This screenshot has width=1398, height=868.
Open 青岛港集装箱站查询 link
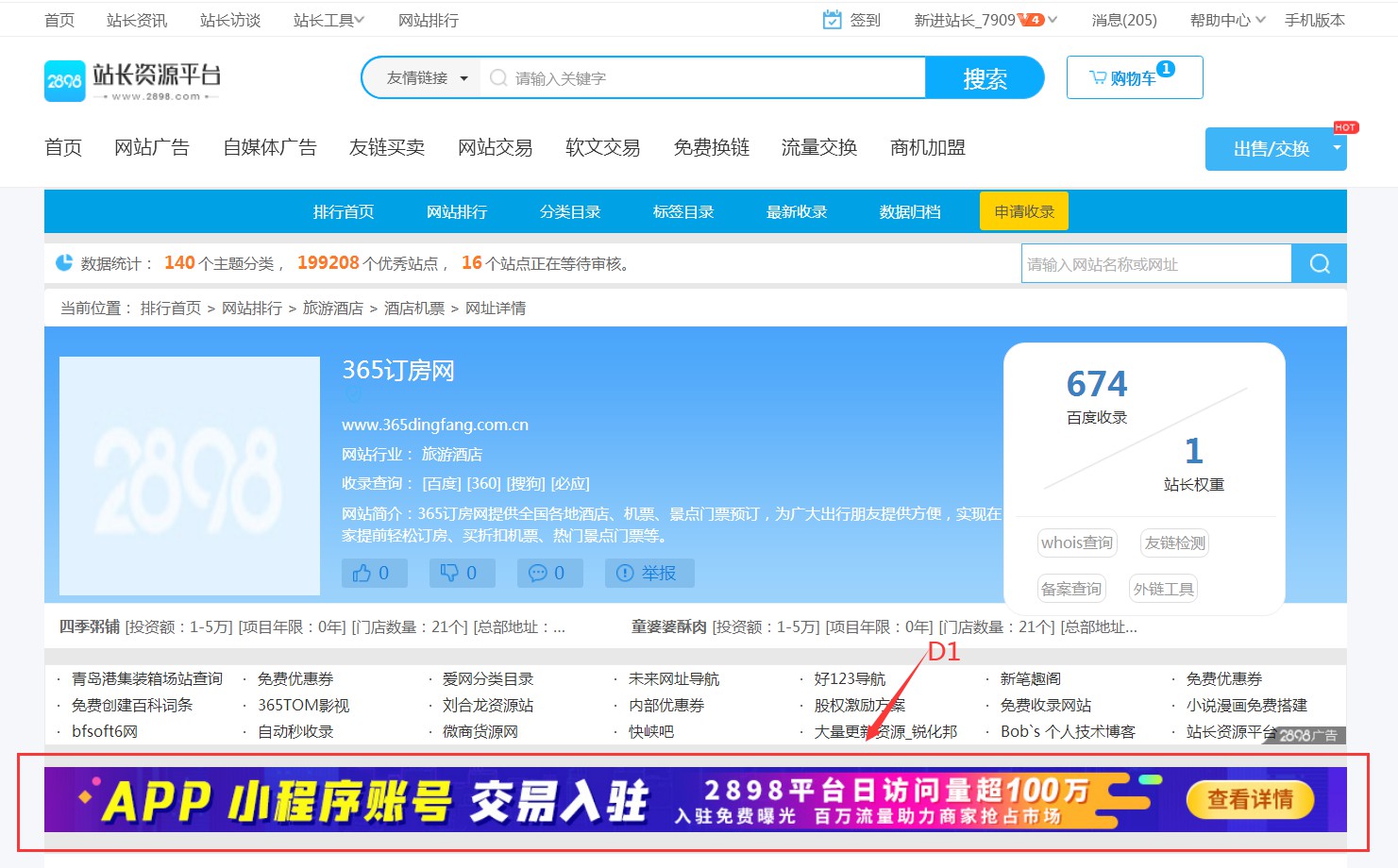pos(147,678)
